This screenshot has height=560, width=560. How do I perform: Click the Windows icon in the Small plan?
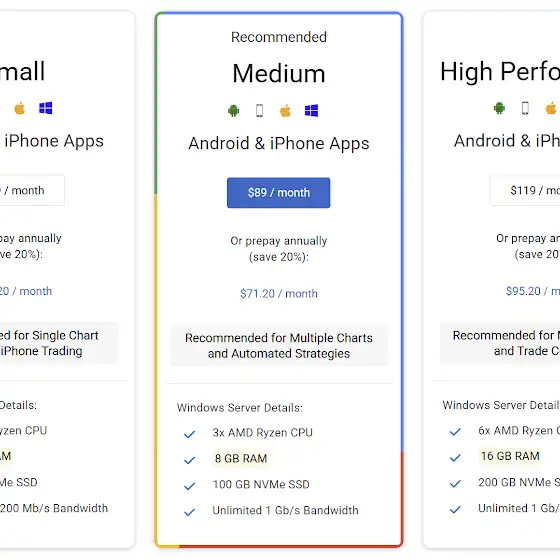coord(46,108)
